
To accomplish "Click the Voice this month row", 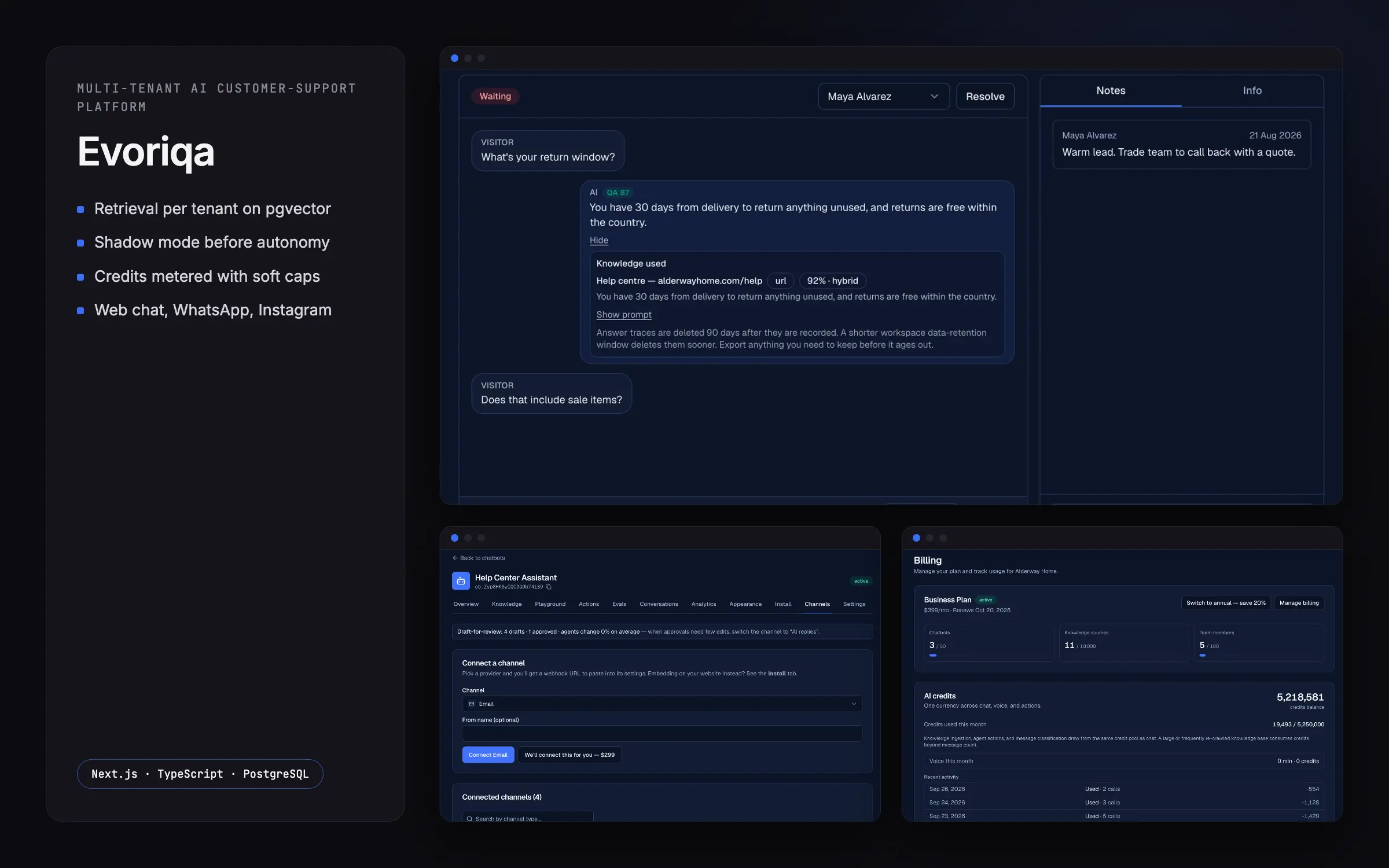I will (1124, 761).
